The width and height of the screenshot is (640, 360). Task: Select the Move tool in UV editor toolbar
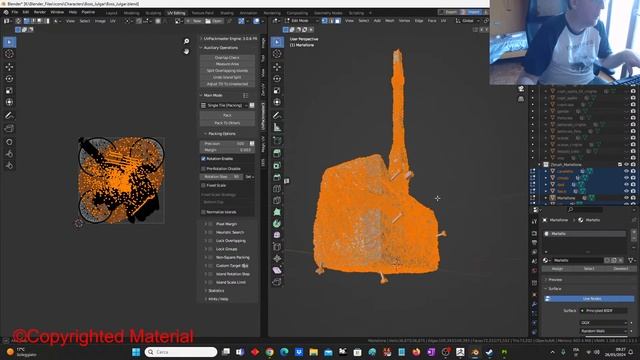coord(9,67)
